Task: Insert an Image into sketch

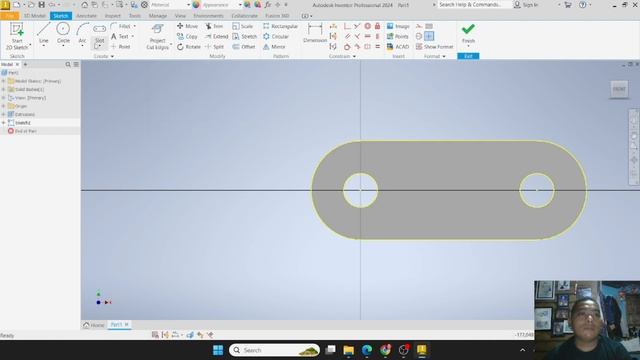Action: 398,26
